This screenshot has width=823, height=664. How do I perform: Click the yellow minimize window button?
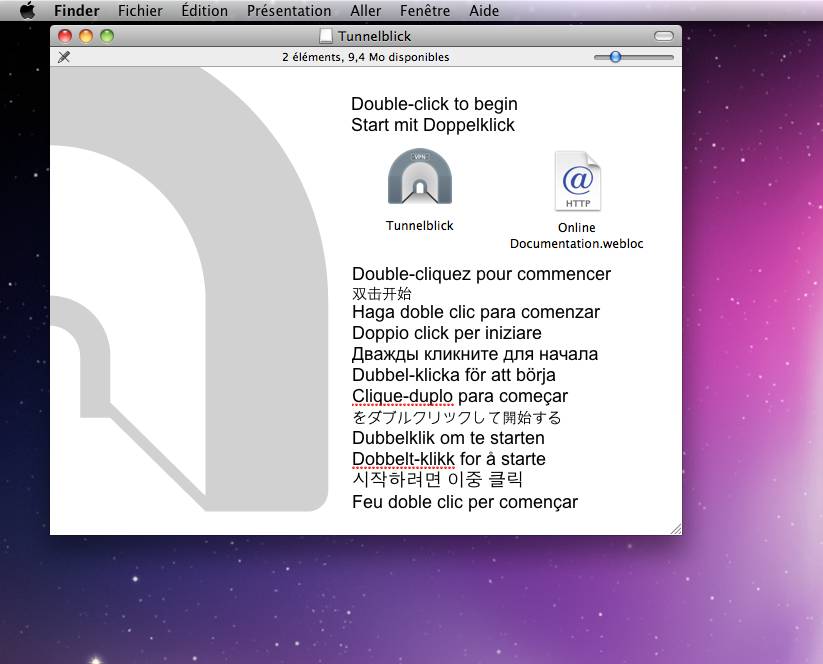point(86,36)
